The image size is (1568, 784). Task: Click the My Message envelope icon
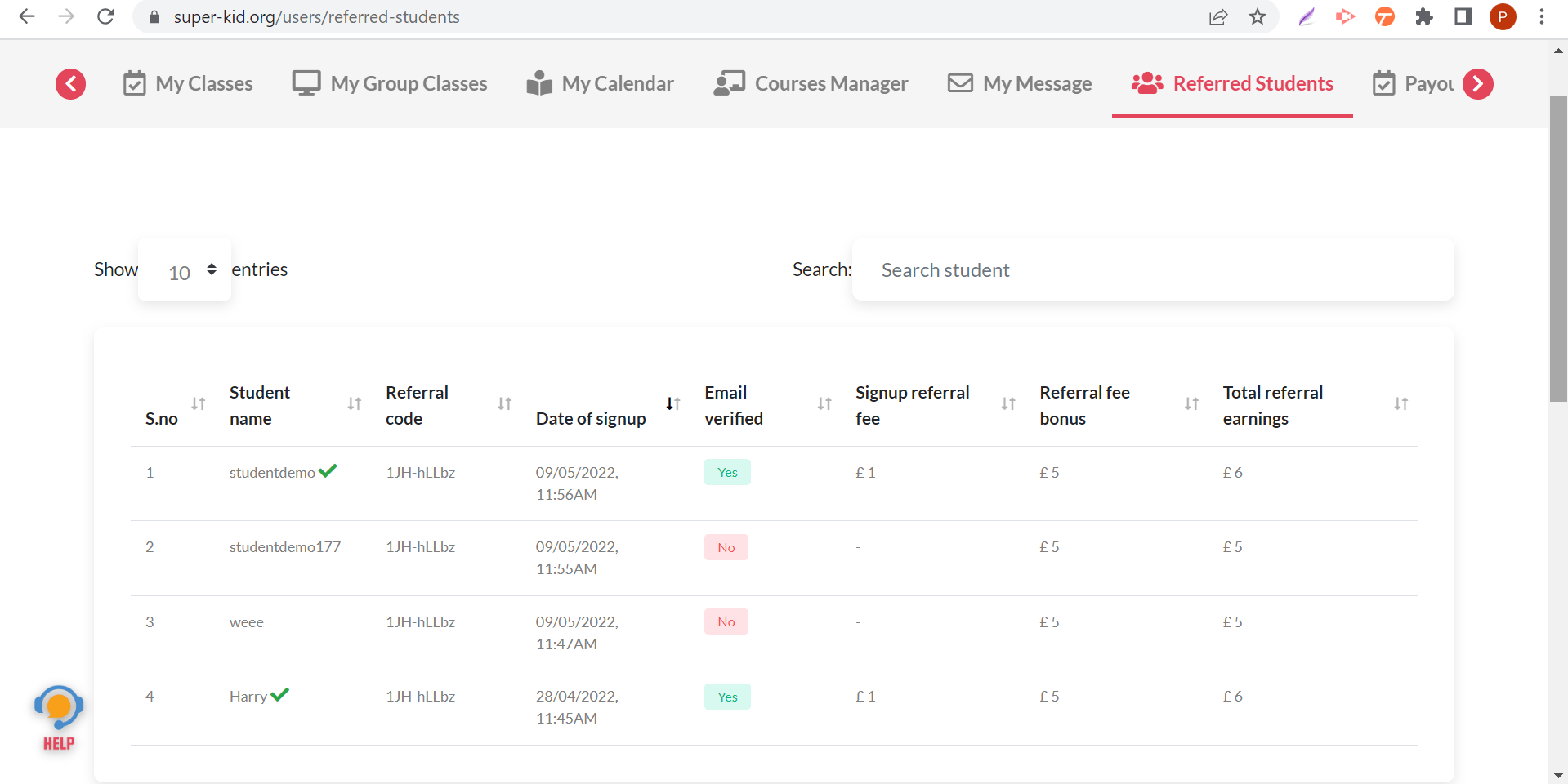pyautogui.click(x=960, y=83)
